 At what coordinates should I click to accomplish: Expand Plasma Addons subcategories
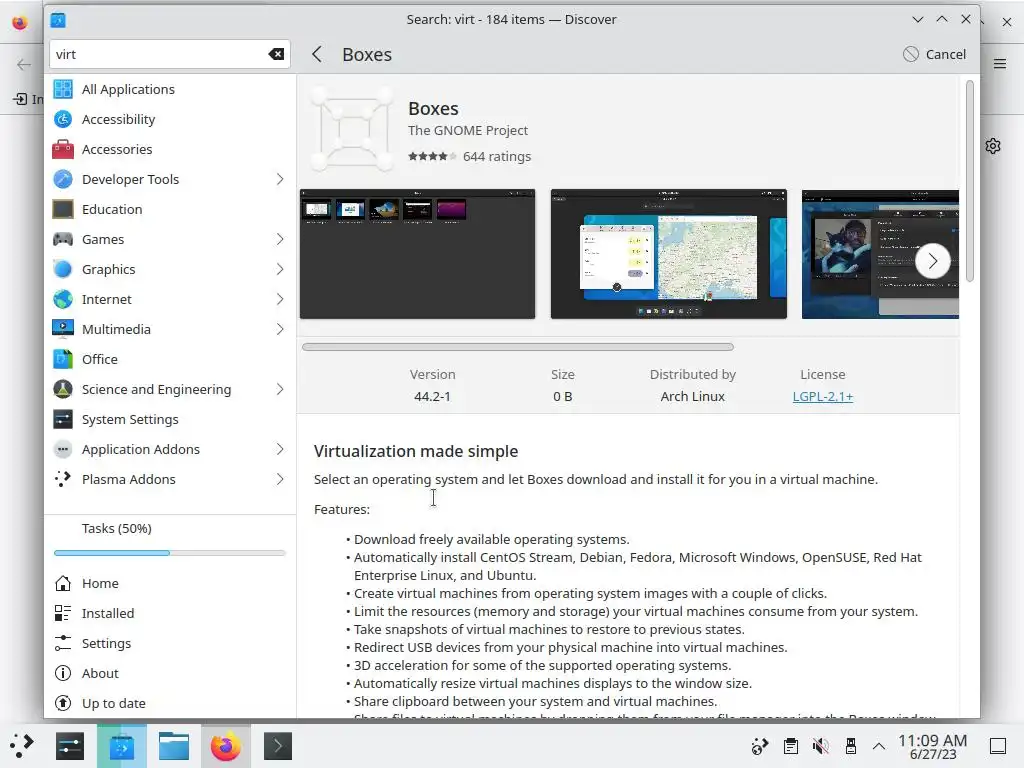point(280,480)
